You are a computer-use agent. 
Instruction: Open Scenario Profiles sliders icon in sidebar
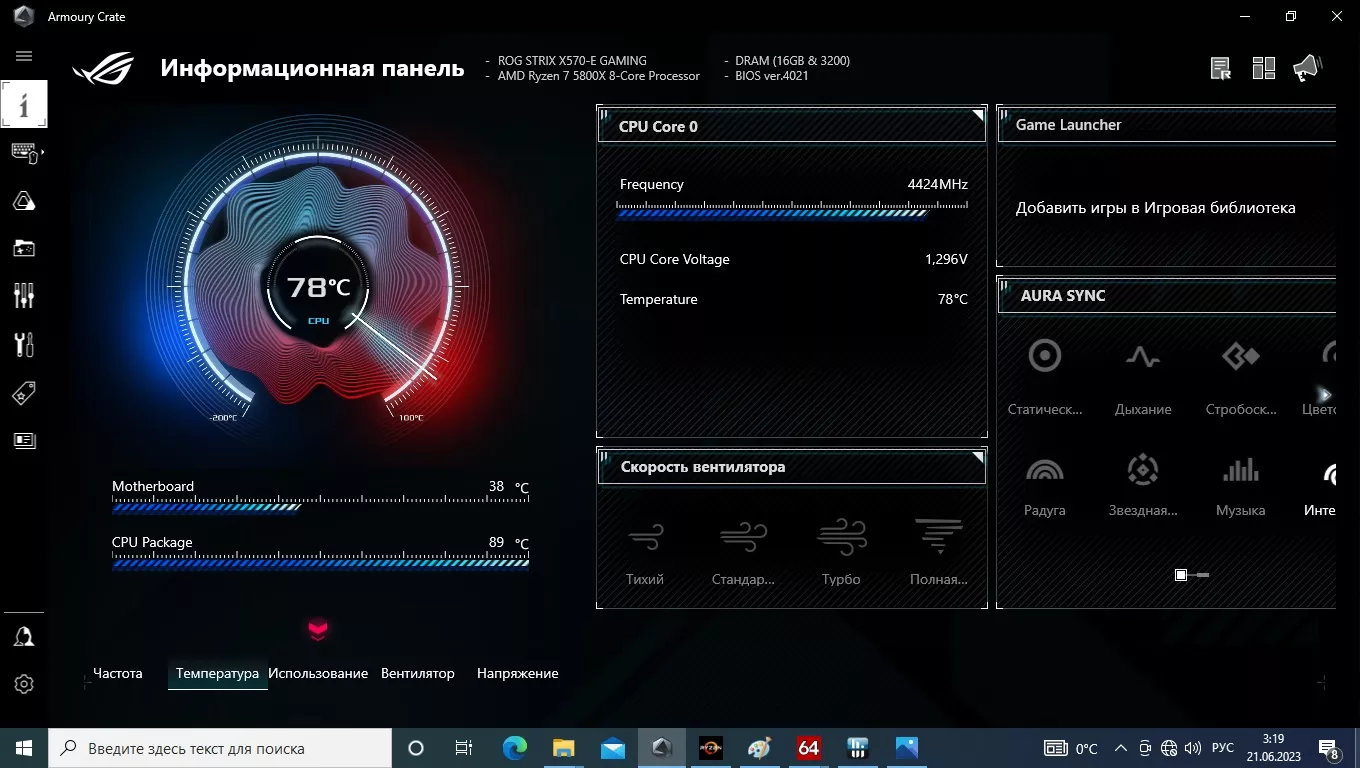pyautogui.click(x=24, y=295)
